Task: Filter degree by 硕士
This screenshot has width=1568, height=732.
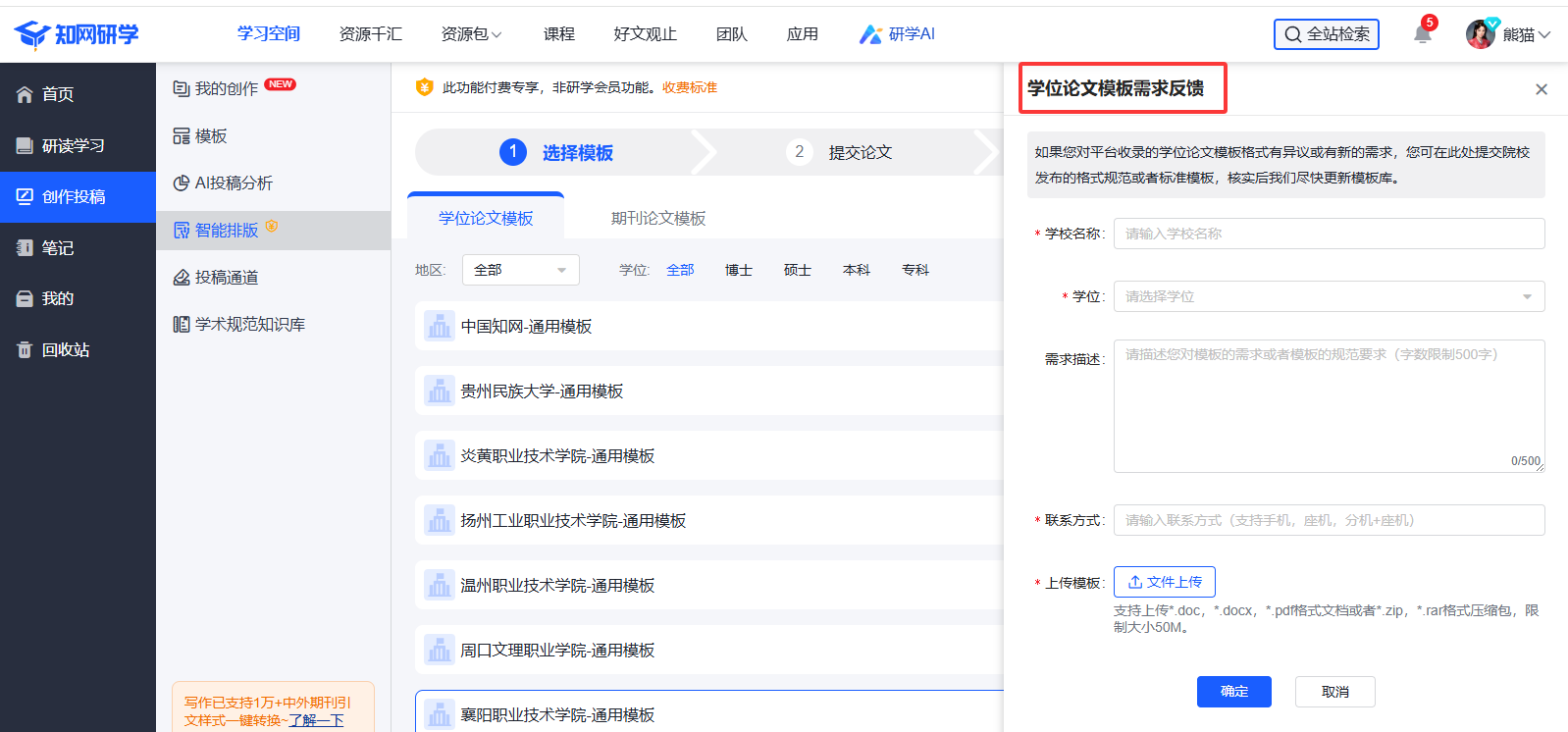Action: coord(797,270)
